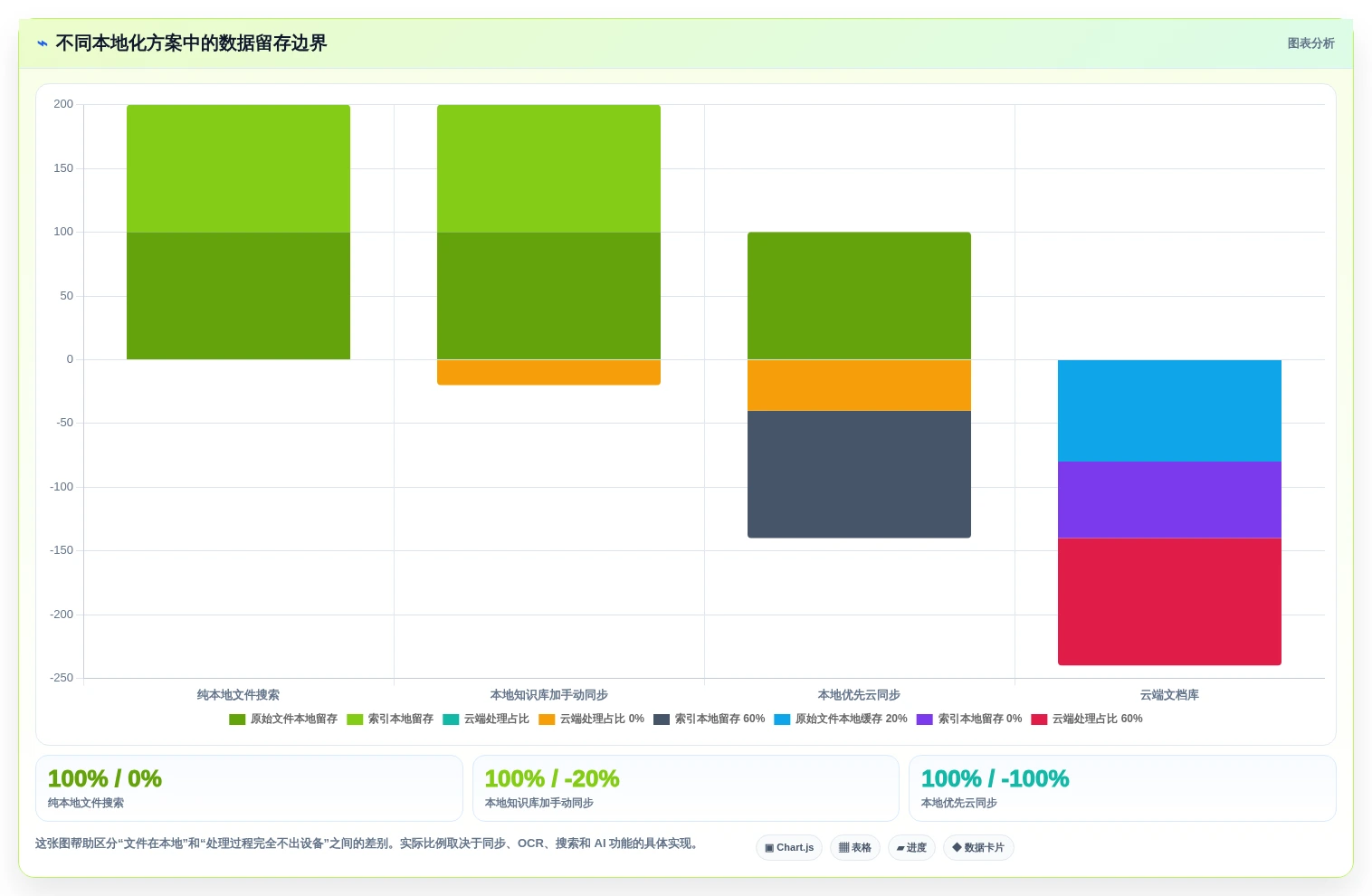Viewport: 1372px width, 896px height.
Task: Click light green bar of 本地知识库加手动同步
Action: [548, 168]
